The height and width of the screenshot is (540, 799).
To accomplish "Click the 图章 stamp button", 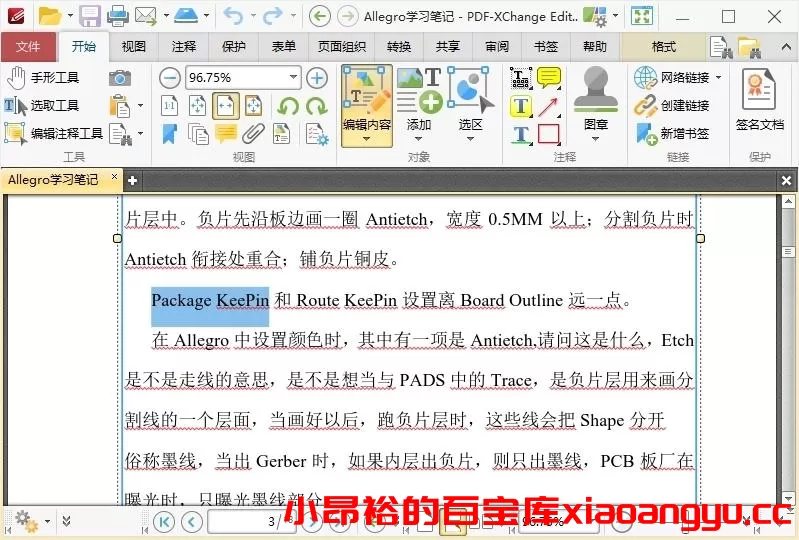I will [596, 100].
